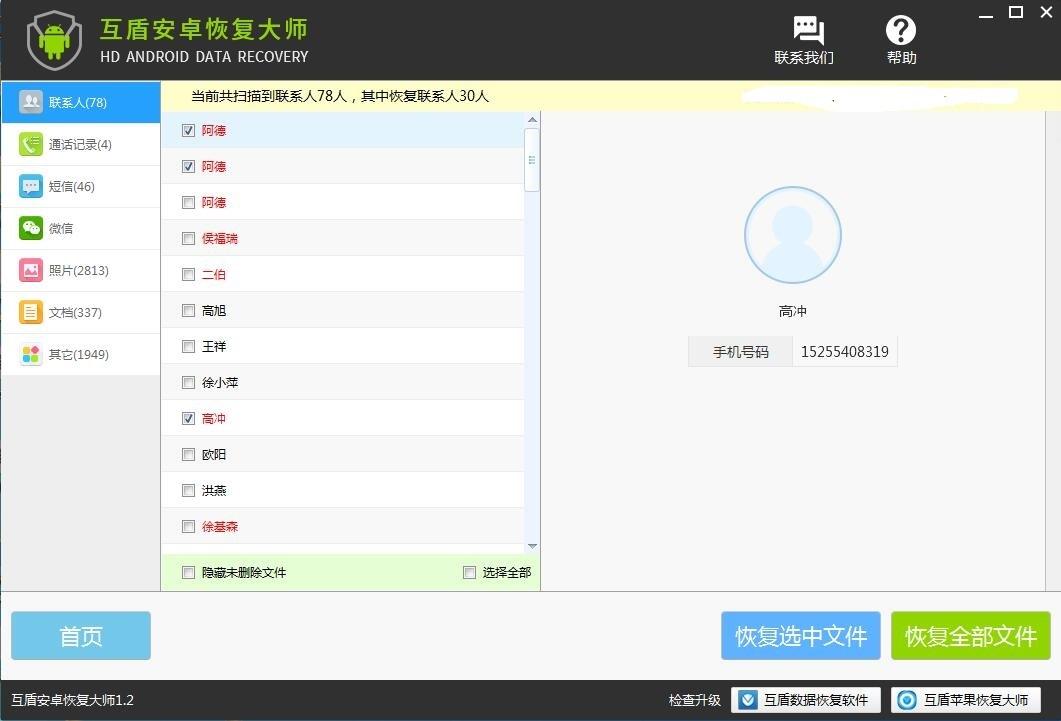
Task: Open the 照片 photos category icon
Action: click(x=31, y=270)
